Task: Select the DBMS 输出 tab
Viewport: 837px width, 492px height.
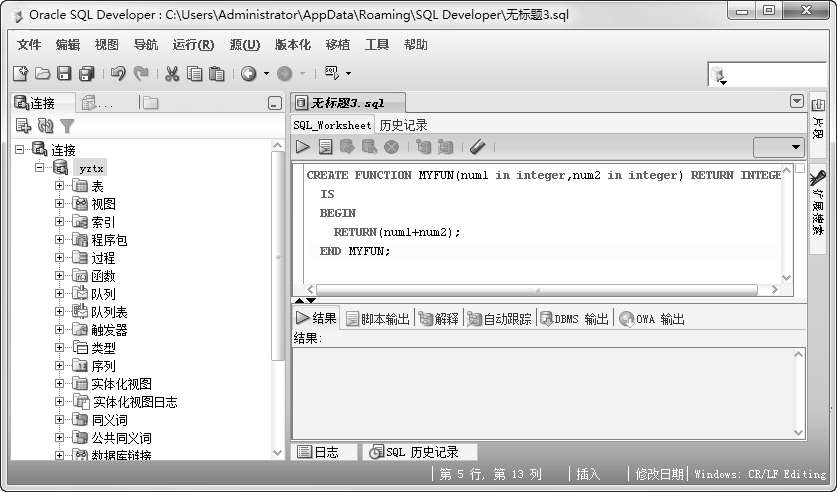Action: [574, 319]
